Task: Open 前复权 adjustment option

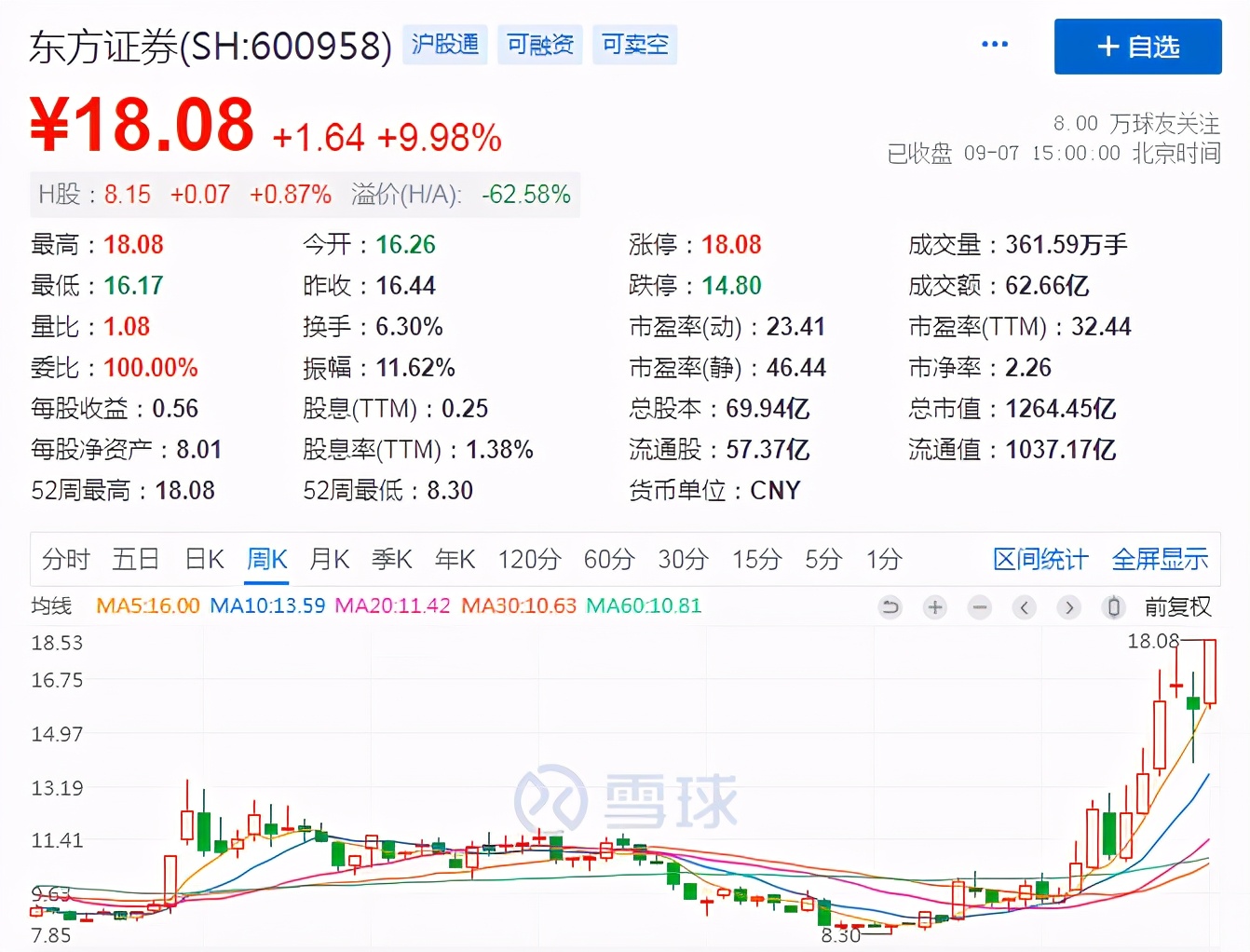Action: [1177, 607]
